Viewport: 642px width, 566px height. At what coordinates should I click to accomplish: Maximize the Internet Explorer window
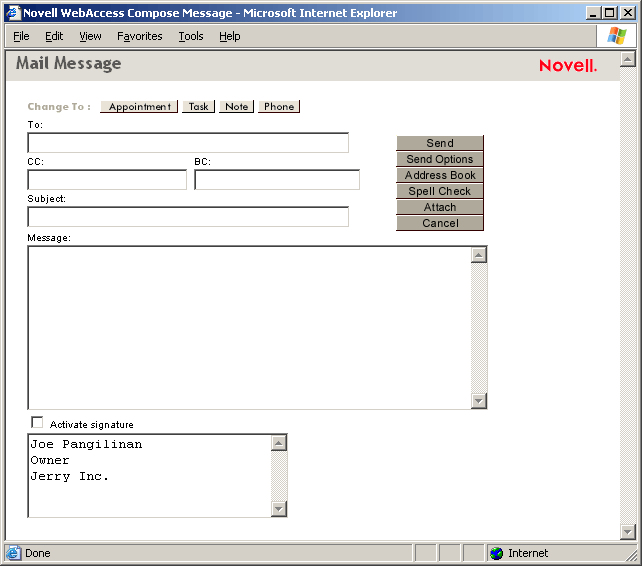point(609,13)
